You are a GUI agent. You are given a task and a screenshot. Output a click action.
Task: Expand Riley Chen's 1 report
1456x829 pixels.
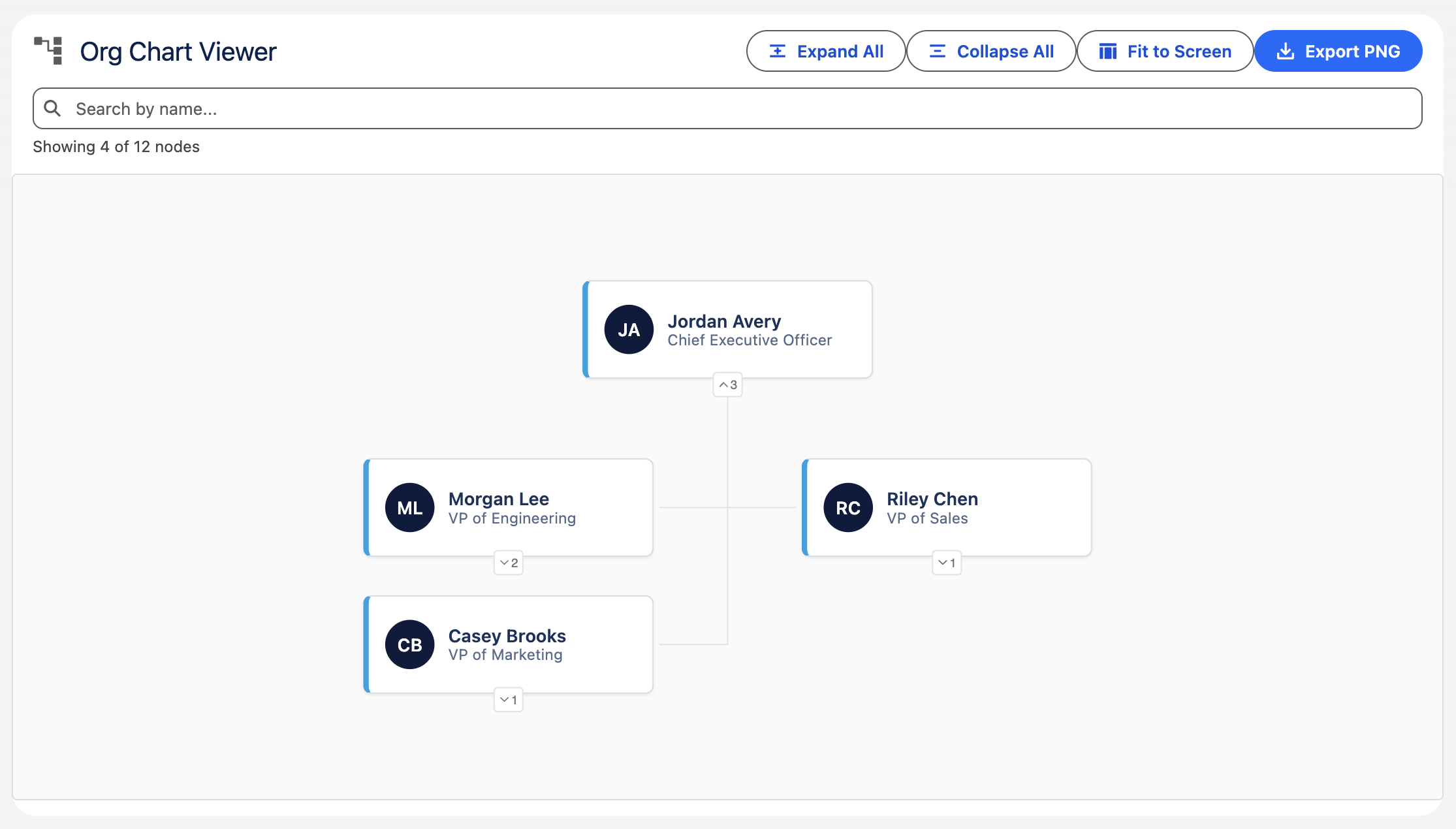947,563
